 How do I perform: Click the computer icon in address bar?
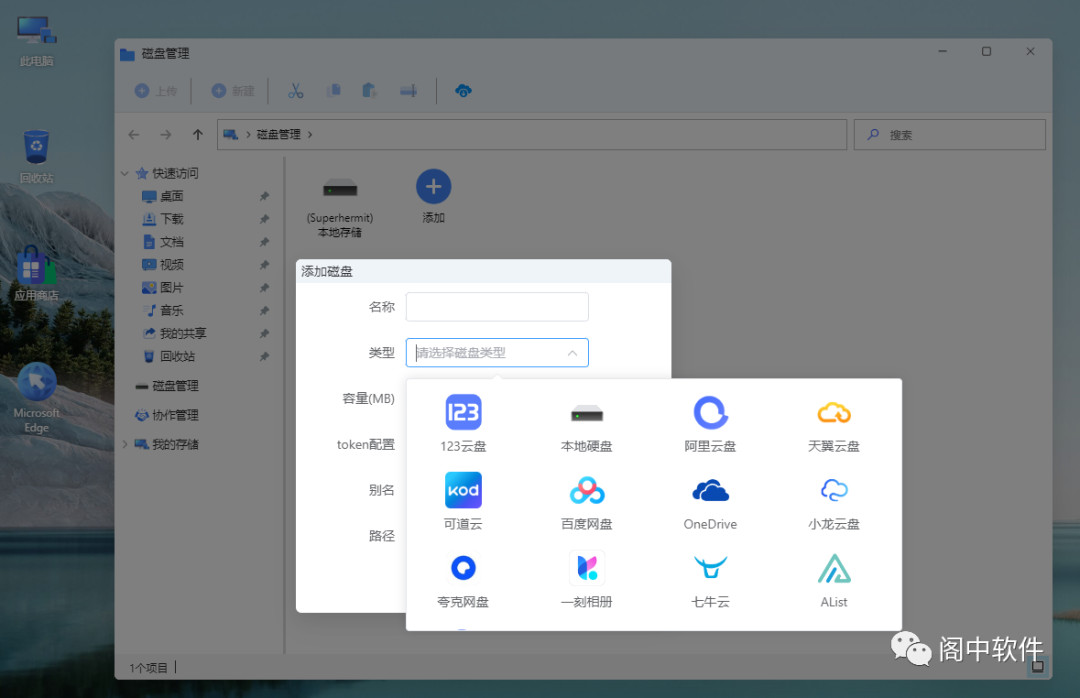click(230, 134)
